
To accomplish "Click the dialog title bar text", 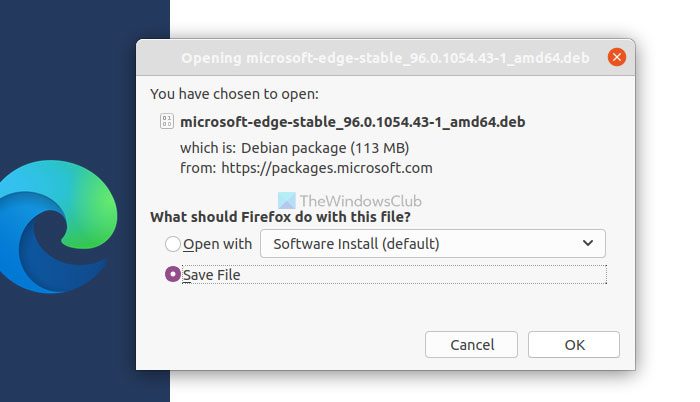I will [x=385, y=57].
